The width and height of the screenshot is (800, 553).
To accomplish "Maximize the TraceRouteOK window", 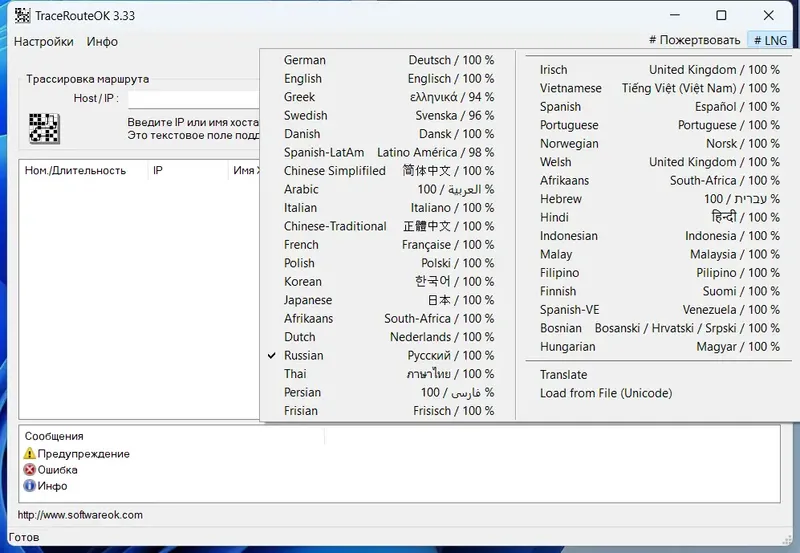I will (x=721, y=15).
